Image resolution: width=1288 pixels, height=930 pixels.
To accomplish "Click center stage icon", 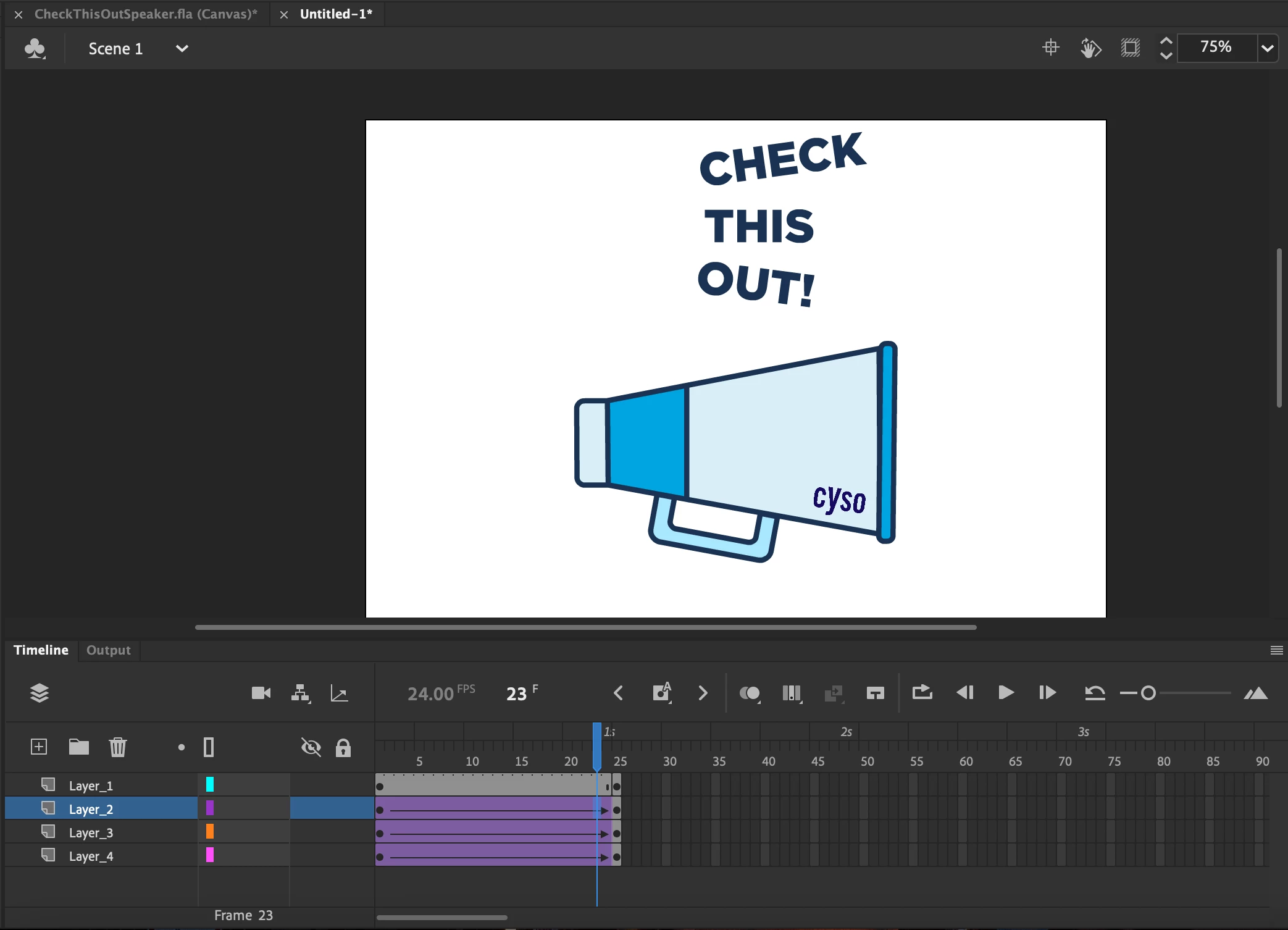I will click(x=1050, y=48).
